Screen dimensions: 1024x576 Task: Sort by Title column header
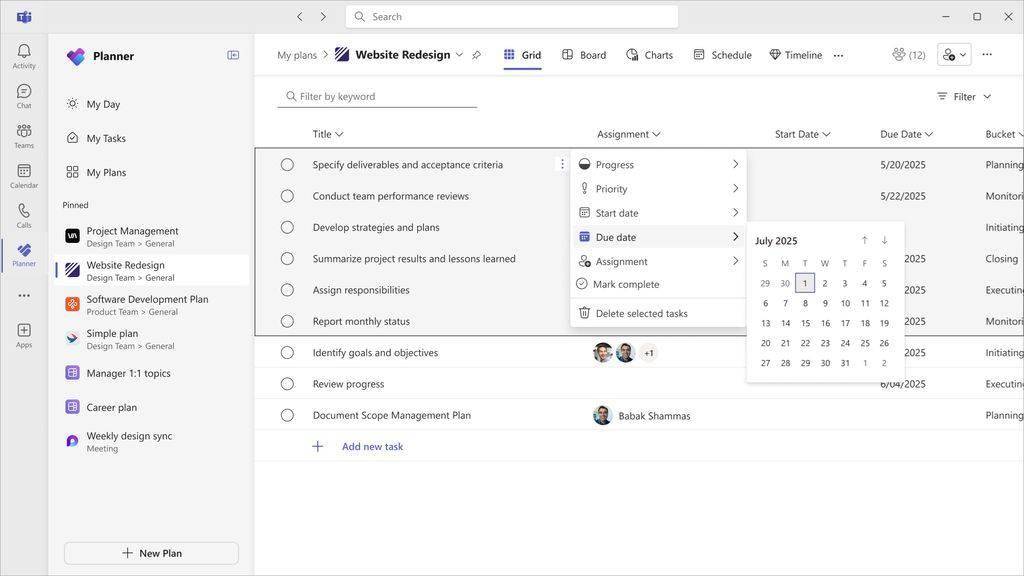click(x=328, y=134)
